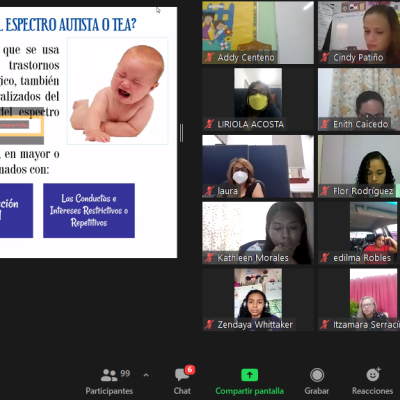Select laura's video thumbnail
The width and height of the screenshot is (400, 400).
(x=258, y=166)
